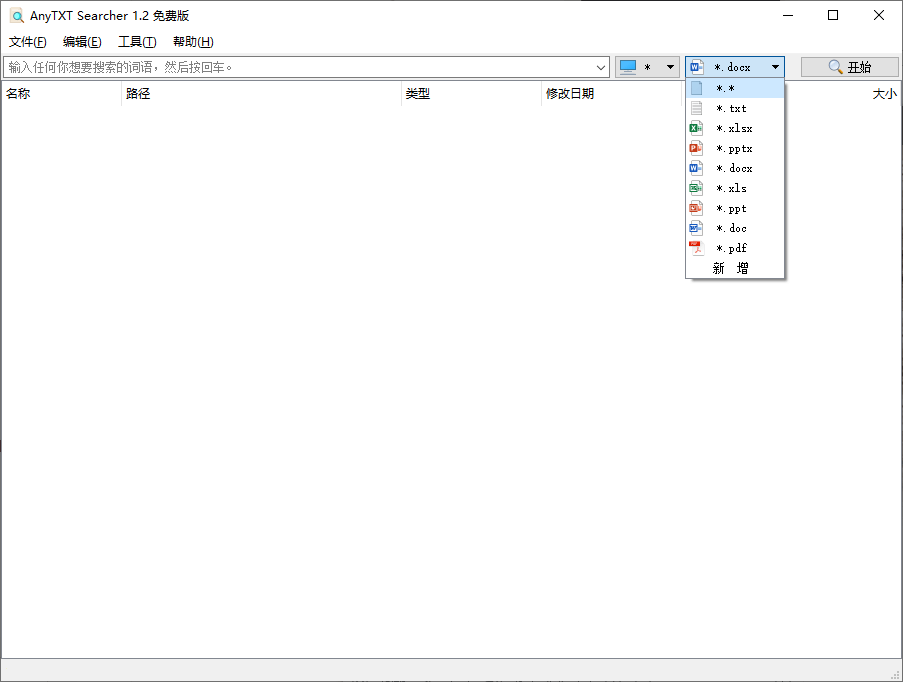The height and width of the screenshot is (682, 903).
Task: Choose the *.ppt file type option
Action: click(x=735, y=209)
